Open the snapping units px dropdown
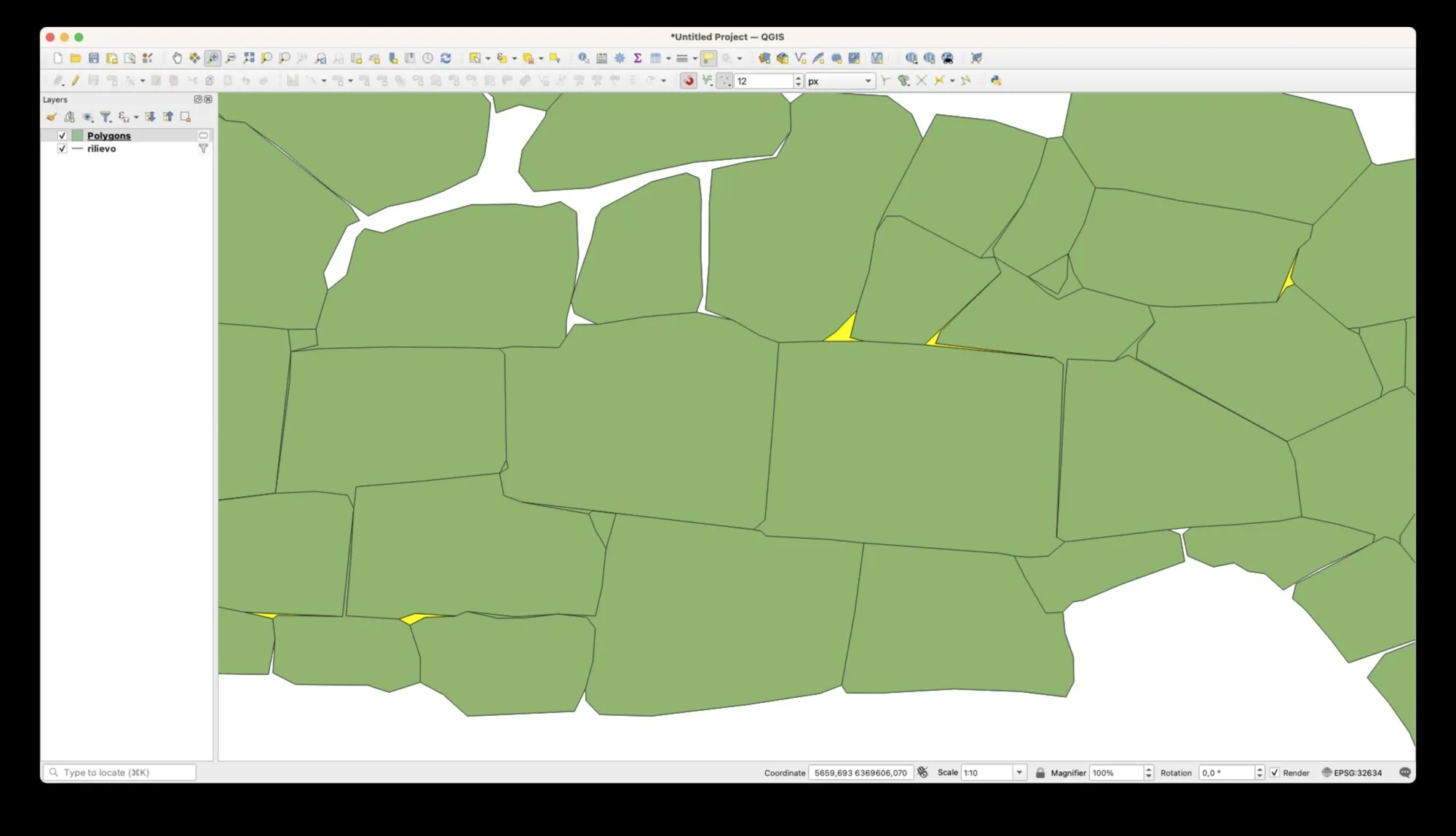The width and height of the screenshot is (1456, 836). click(867, 81)
